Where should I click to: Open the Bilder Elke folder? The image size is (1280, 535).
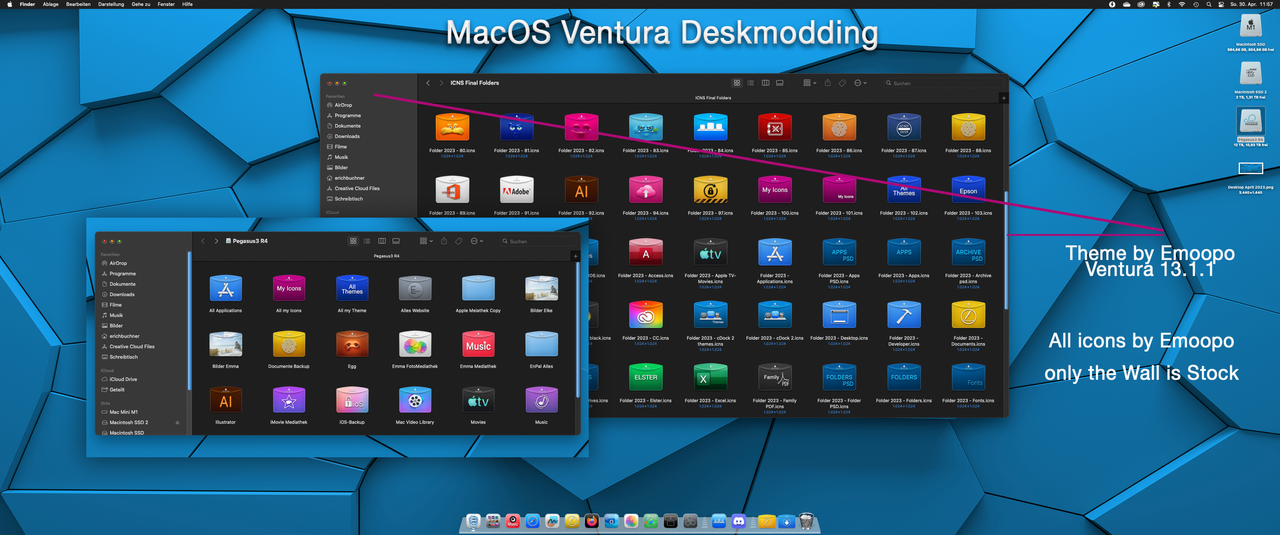click(541, 288)
